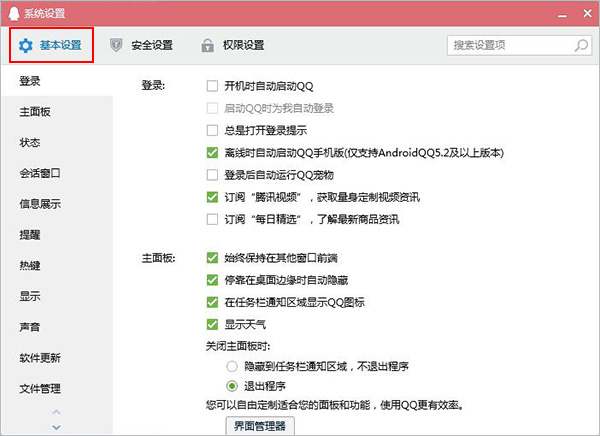Open the 基本设置 tab
Screen dimensions: 600x436
click(x=51, y=45)
